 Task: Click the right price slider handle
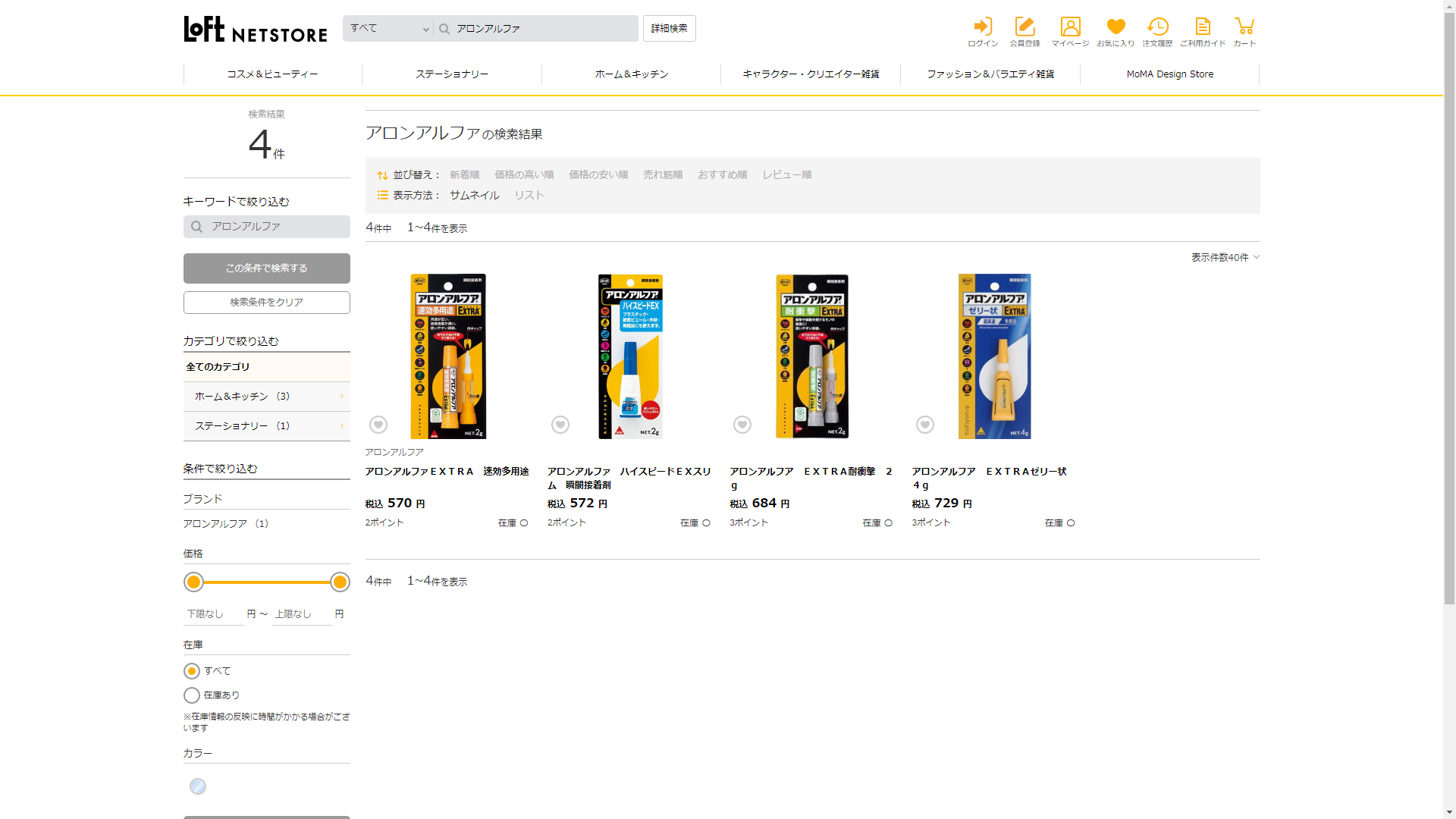point(340,582)
